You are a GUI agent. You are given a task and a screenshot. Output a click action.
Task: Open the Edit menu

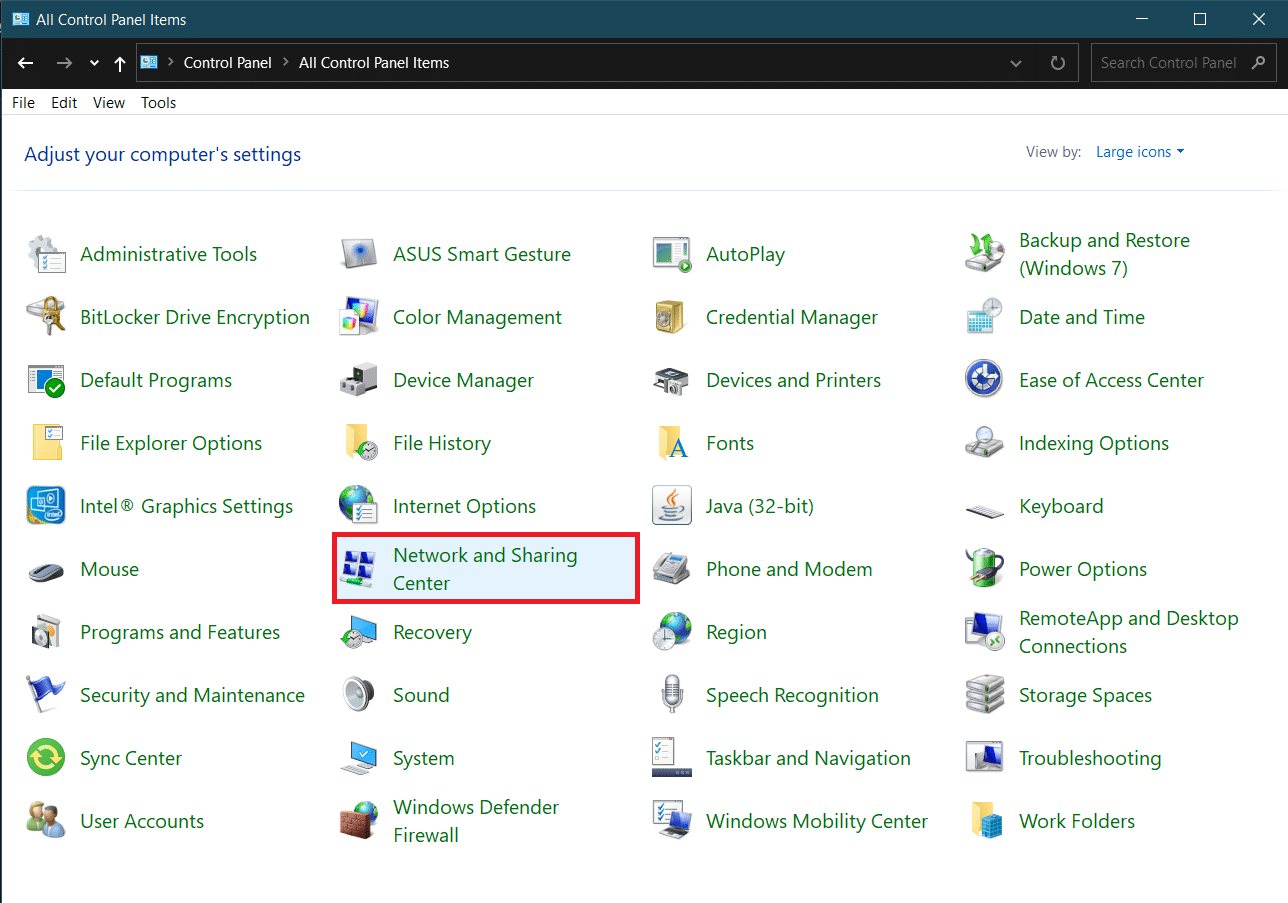[x=64, y=103]
